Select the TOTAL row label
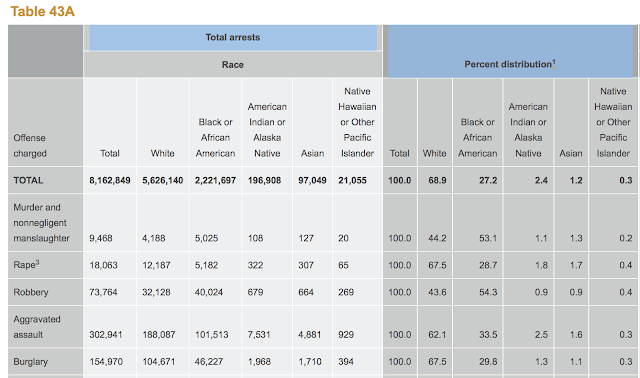This screenshot has width=640, height=378. 28,180
